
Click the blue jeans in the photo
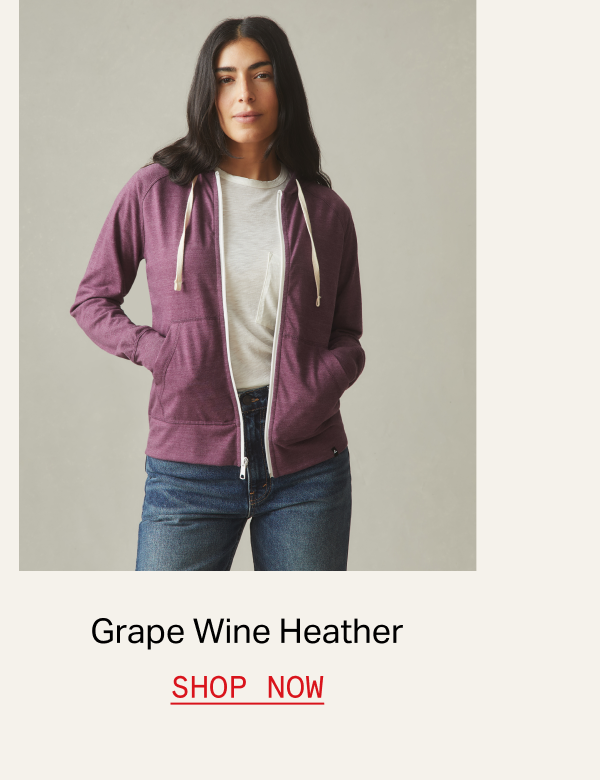pyautogui.click(x=243, y=517)
